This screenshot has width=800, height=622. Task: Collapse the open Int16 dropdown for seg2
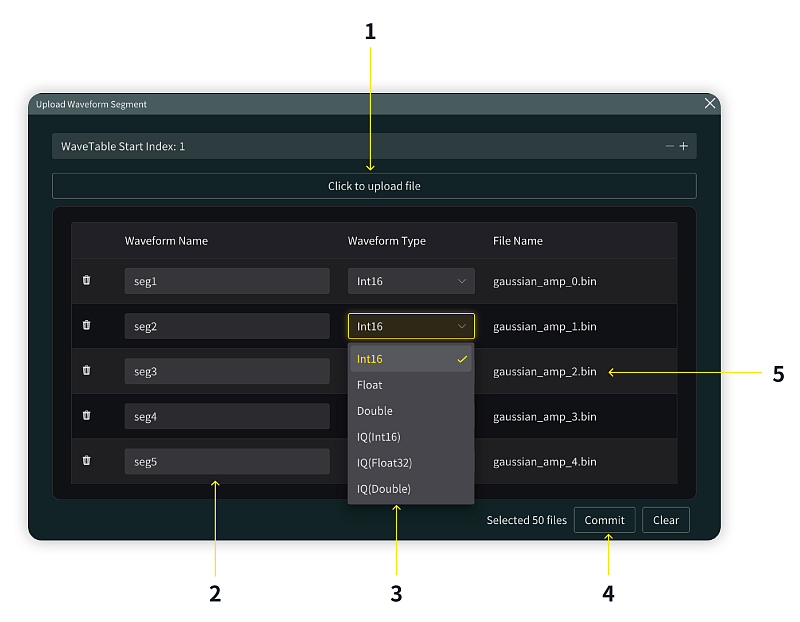coord(411,326)
